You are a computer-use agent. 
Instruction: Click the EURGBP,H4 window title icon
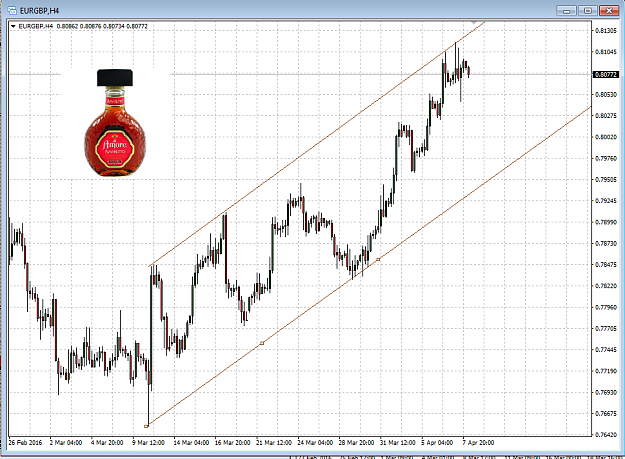coord(12,10)
